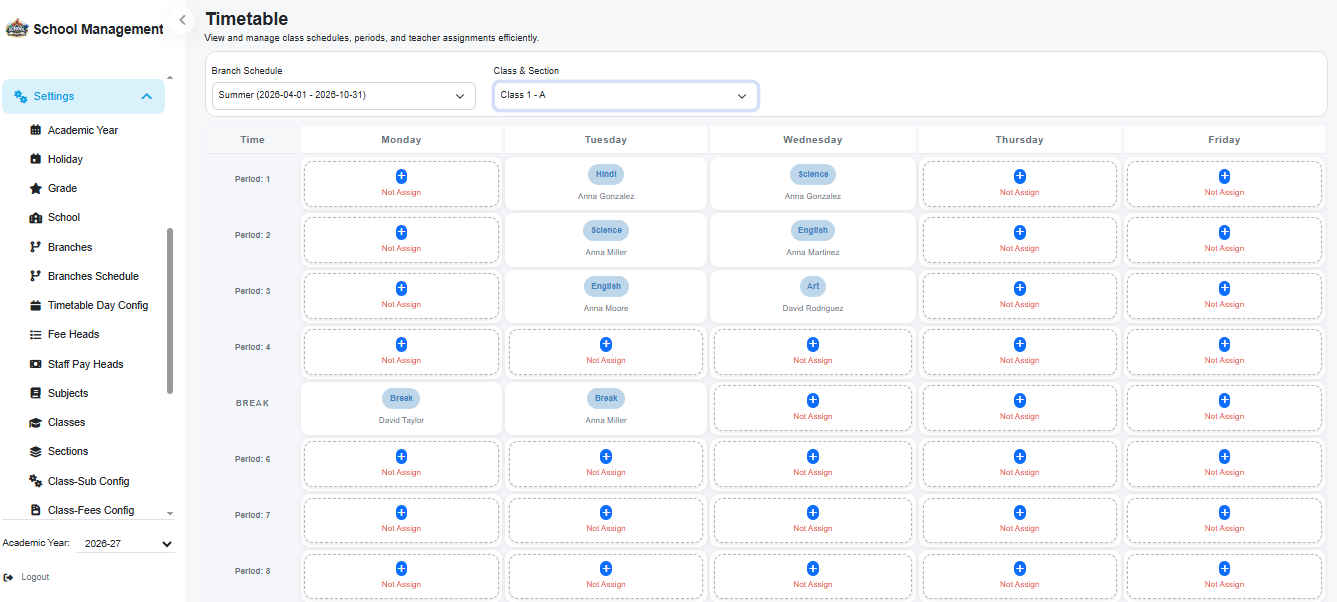Image resolution: width=1337 pixels, height=602 pixels.
Task: Collapse the Settings menu chevron
Action: pyautogui.click(x=146, y=96)
